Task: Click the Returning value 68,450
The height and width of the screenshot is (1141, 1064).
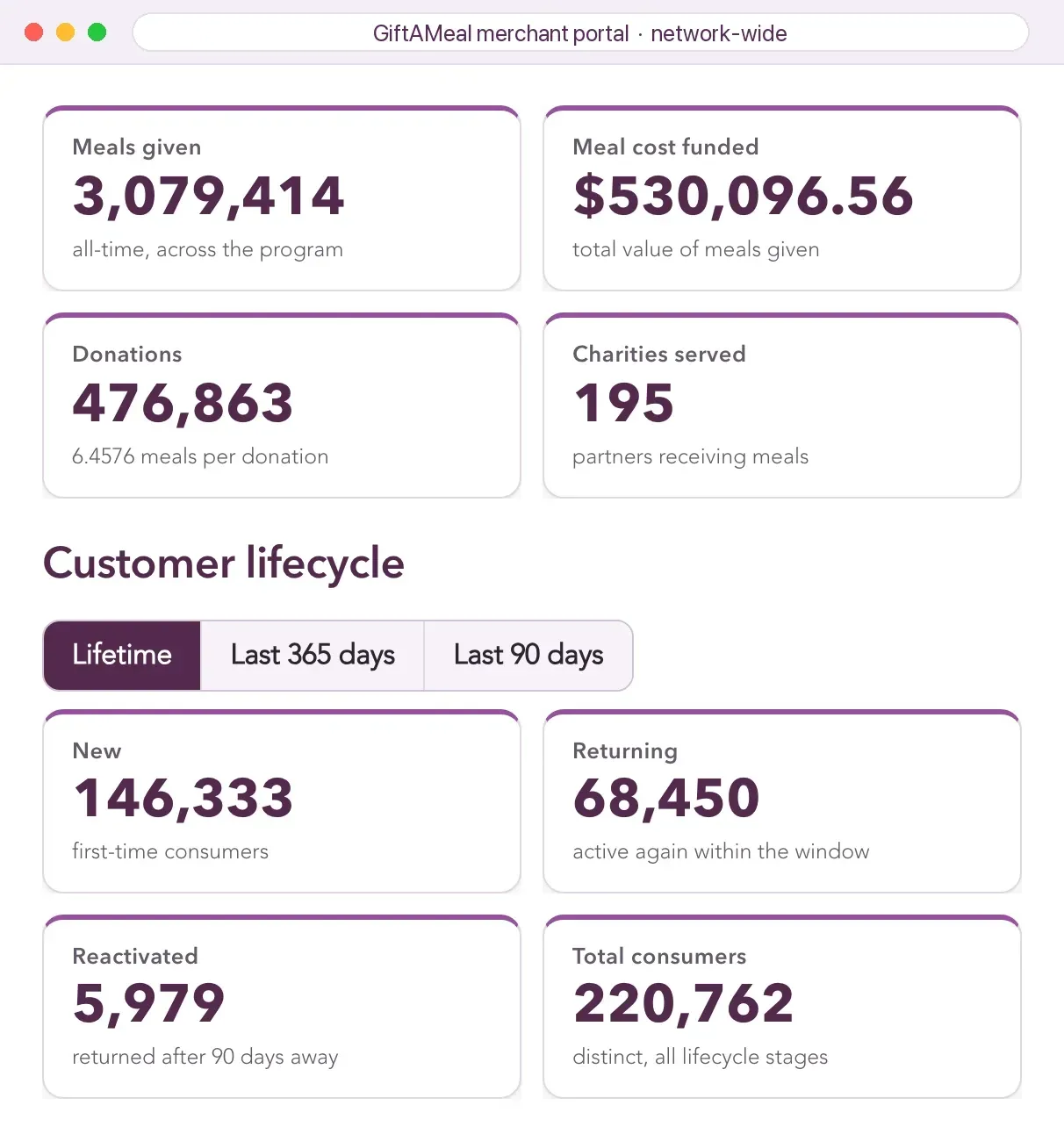Action: coord(666,799)
